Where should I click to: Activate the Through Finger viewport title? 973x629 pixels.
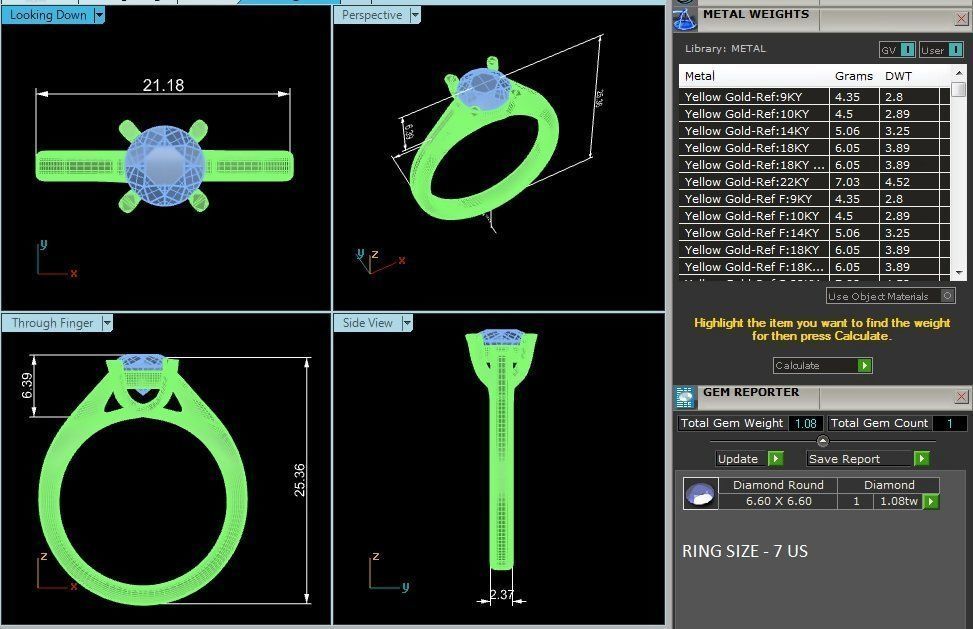52,323
